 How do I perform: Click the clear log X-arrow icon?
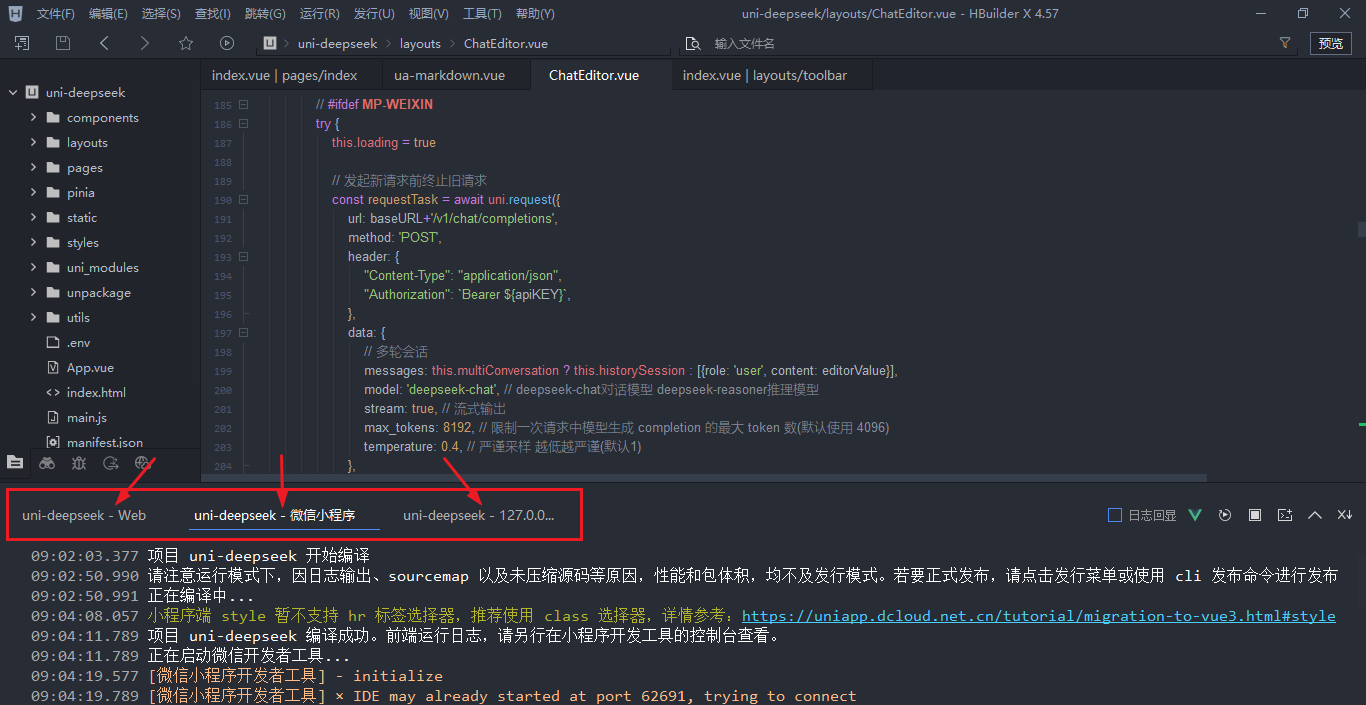(1345, 515)
